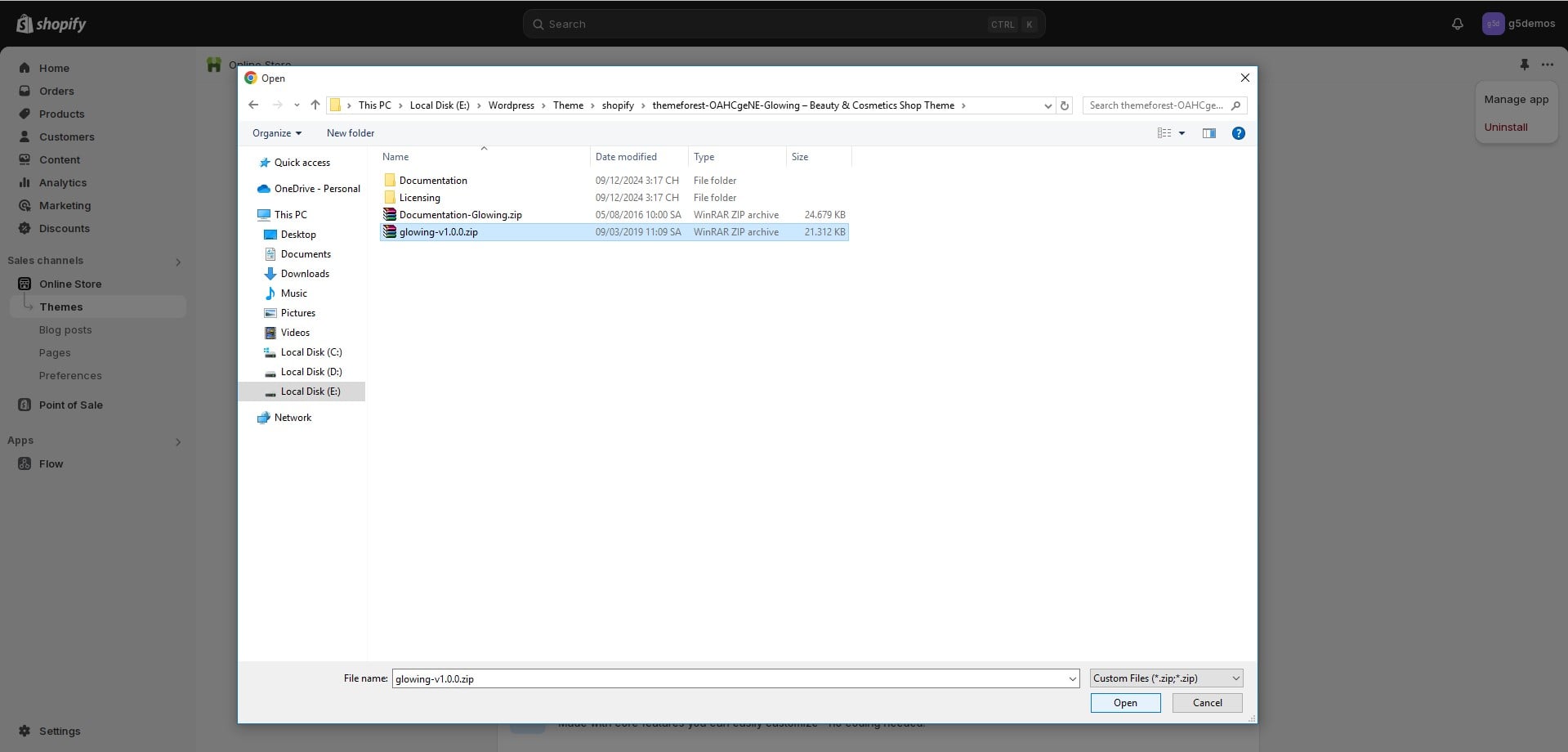Click the search magnifier icon in dialog
Viewport: 1568px width, 752px height.
click(x=1235, y=105)
